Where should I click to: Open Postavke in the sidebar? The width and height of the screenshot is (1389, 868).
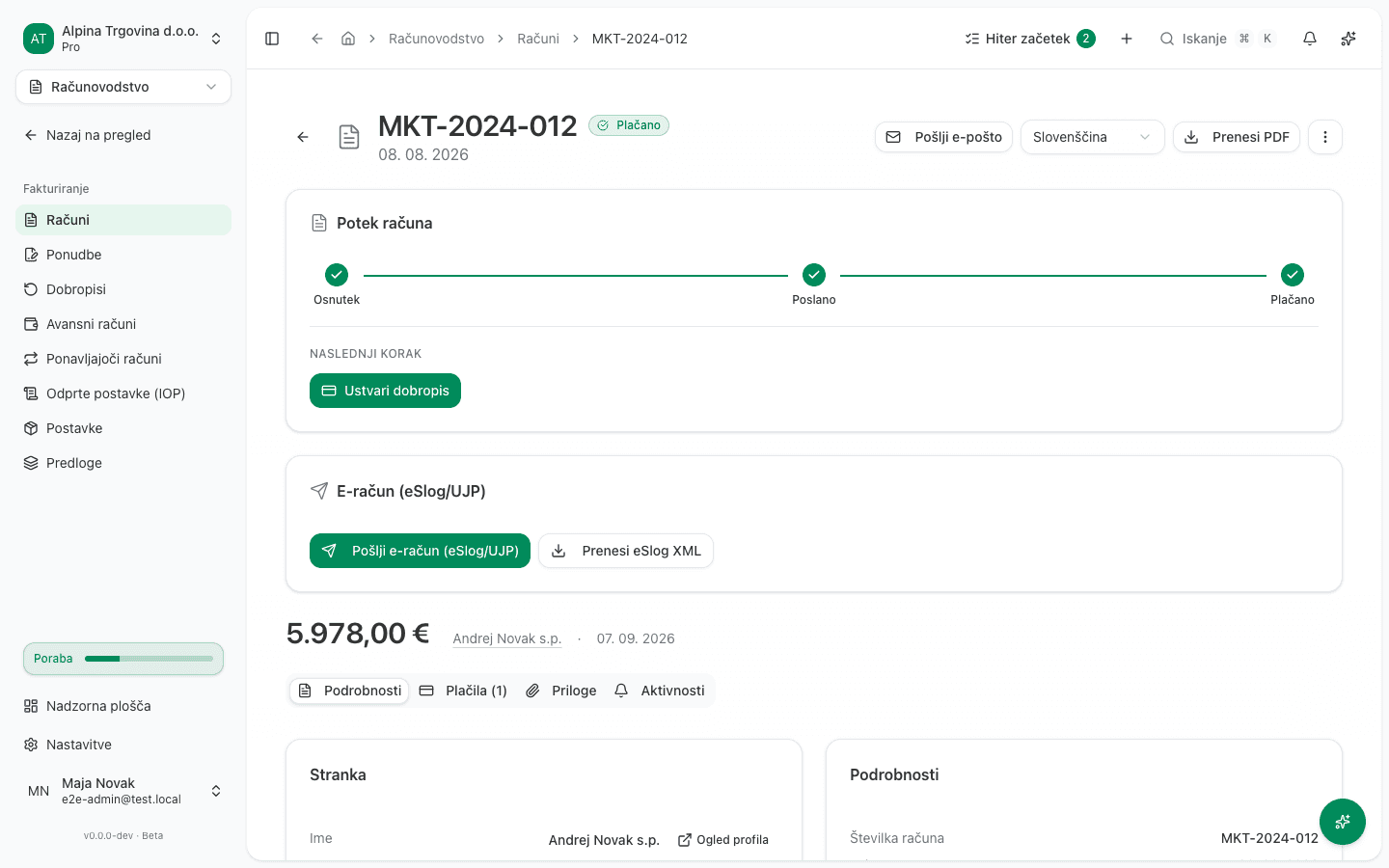(x=123, y=428)
